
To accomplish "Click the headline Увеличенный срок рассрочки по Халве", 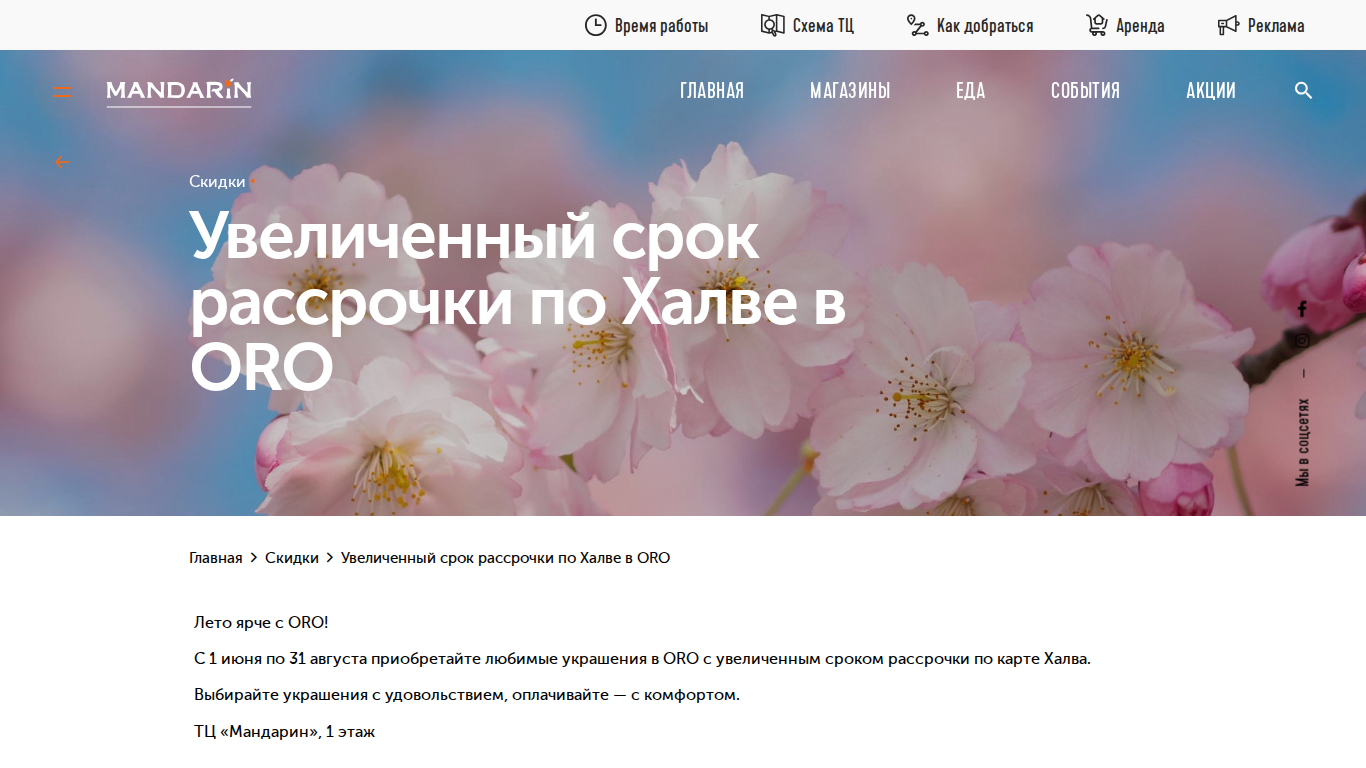I will pos(518,303).
